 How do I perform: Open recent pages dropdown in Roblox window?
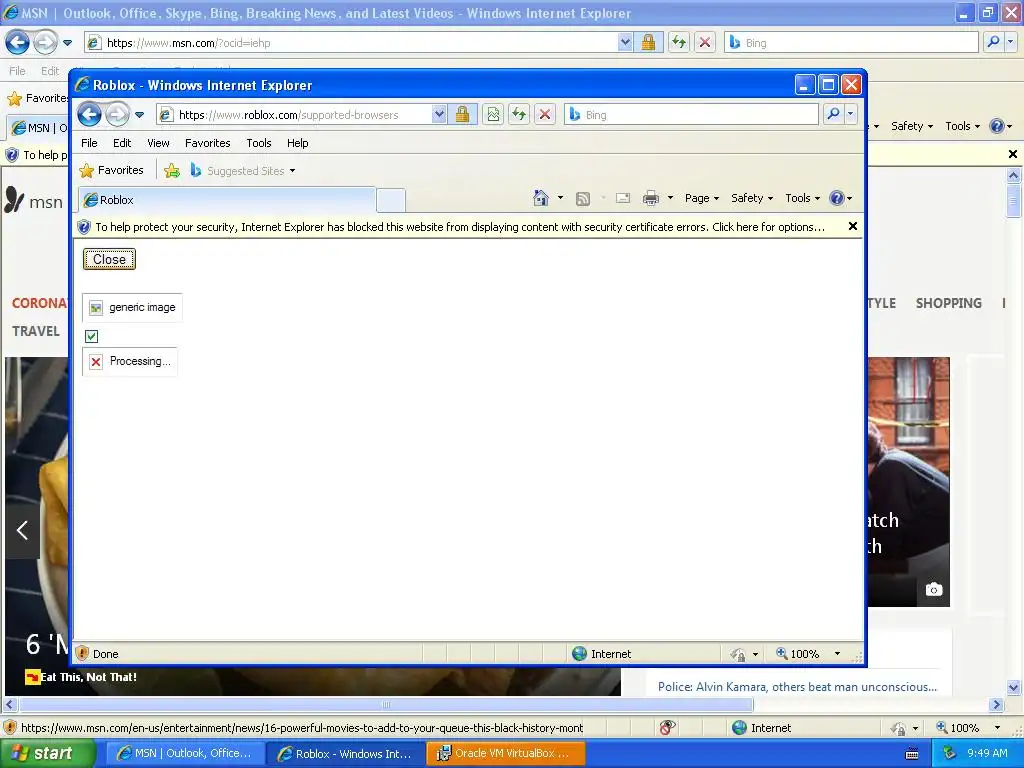tap(139, 115)
